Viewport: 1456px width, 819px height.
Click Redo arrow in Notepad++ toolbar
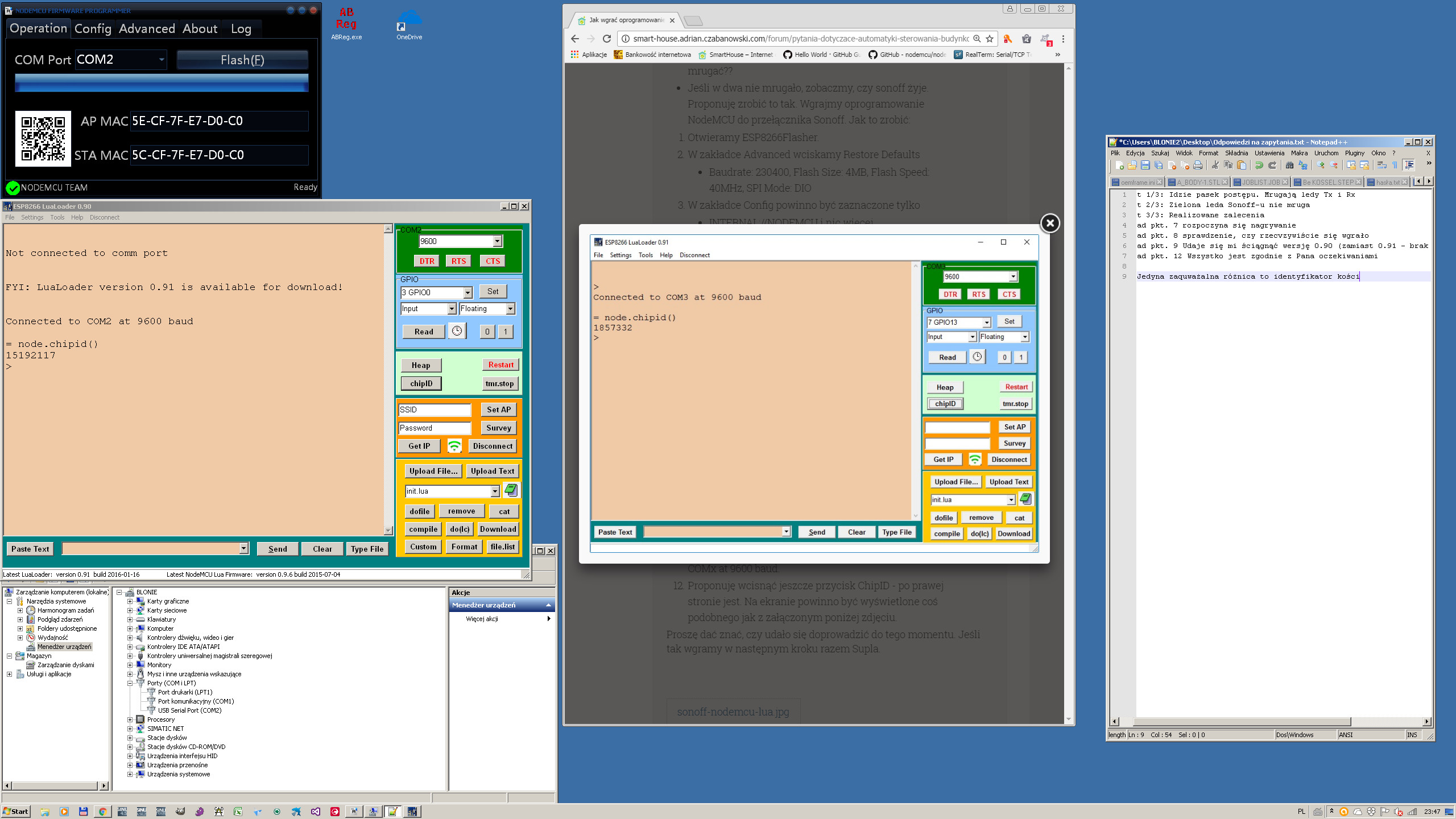pyautogui.click(x=1272, y=165)
